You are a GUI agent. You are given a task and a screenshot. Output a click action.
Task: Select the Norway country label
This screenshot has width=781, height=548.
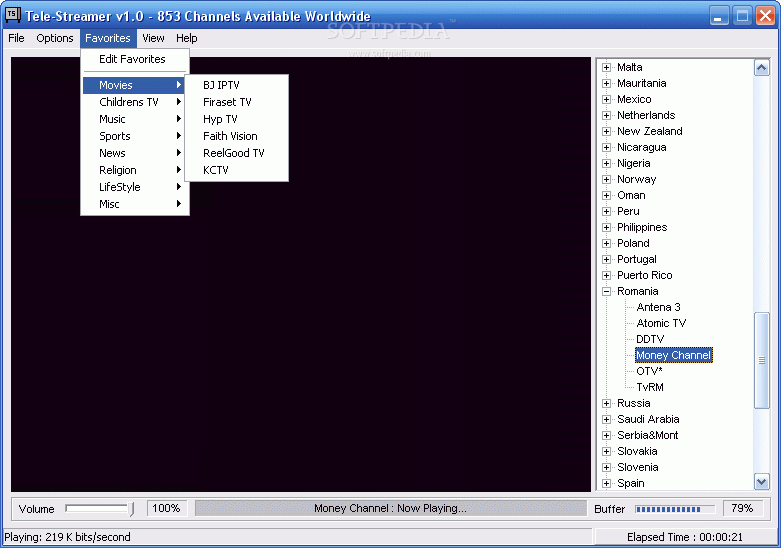point(637,179)
